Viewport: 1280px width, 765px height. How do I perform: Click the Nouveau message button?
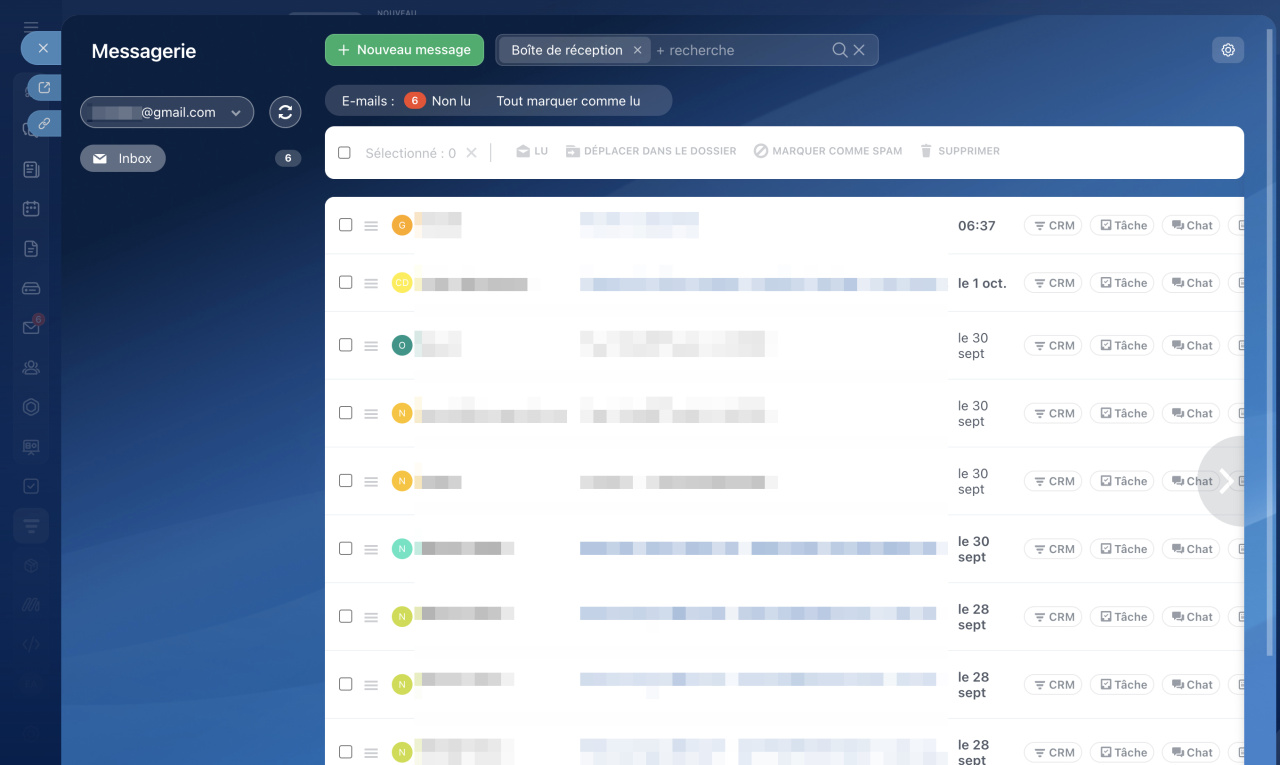(404, 50)
